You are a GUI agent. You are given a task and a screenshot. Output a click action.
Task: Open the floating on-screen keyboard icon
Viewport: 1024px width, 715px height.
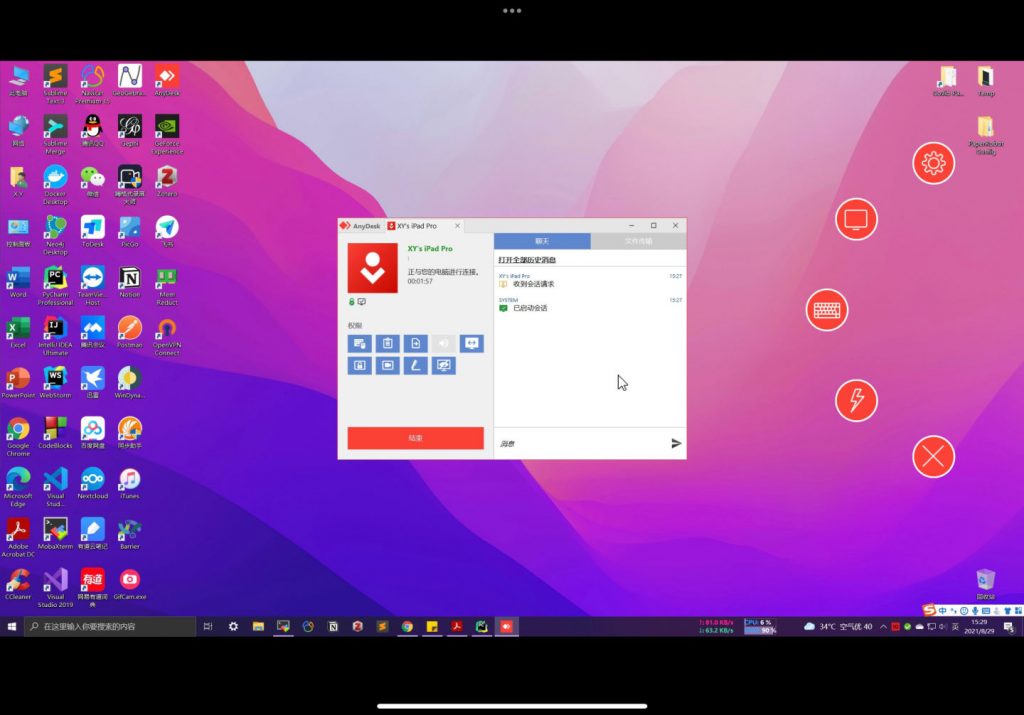point(829,310)
